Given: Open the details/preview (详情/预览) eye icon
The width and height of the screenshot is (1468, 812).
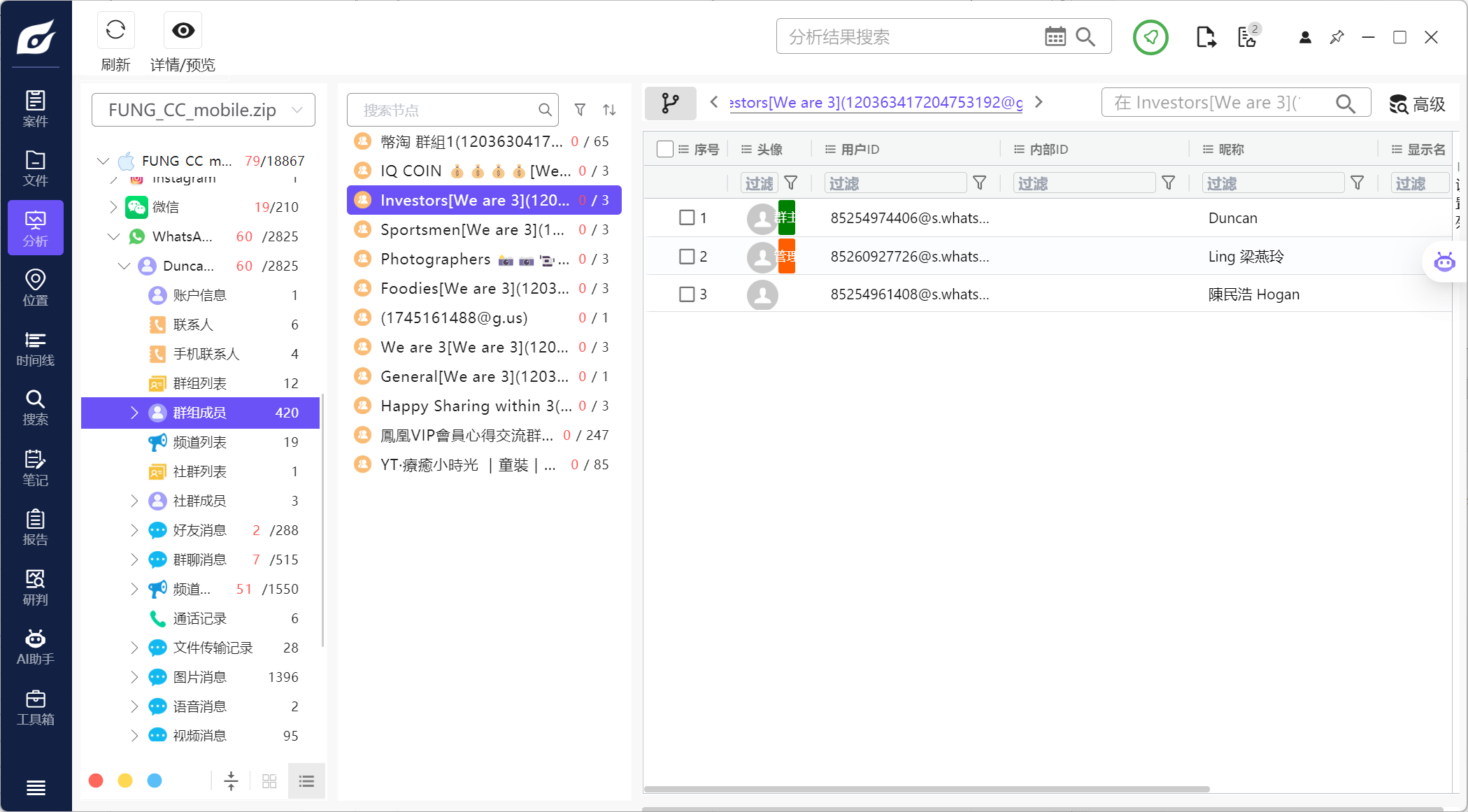Looking at the screenshot, I should pos(183,30).
